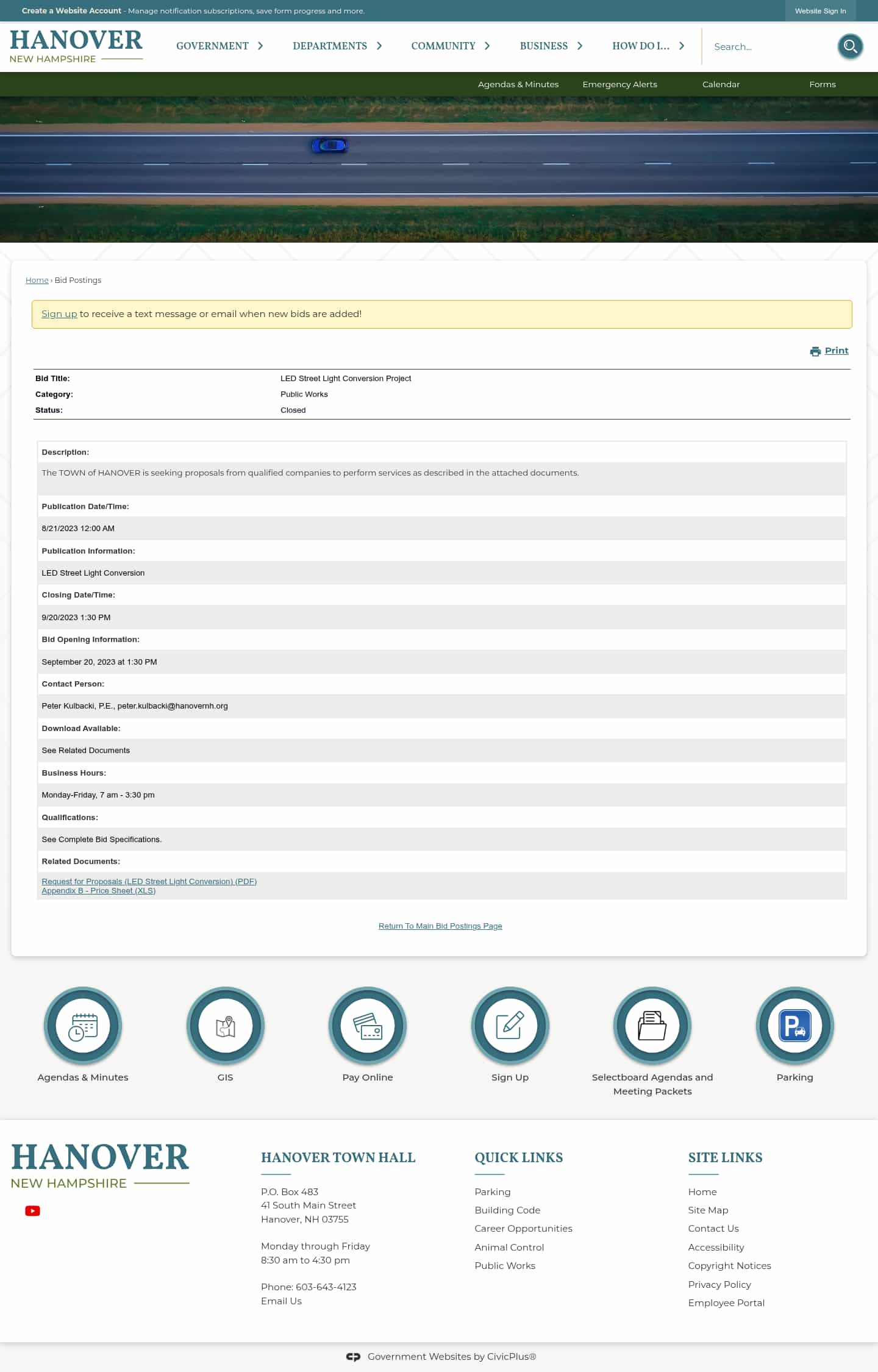Open Animal Control quick link

[509, 1248]
